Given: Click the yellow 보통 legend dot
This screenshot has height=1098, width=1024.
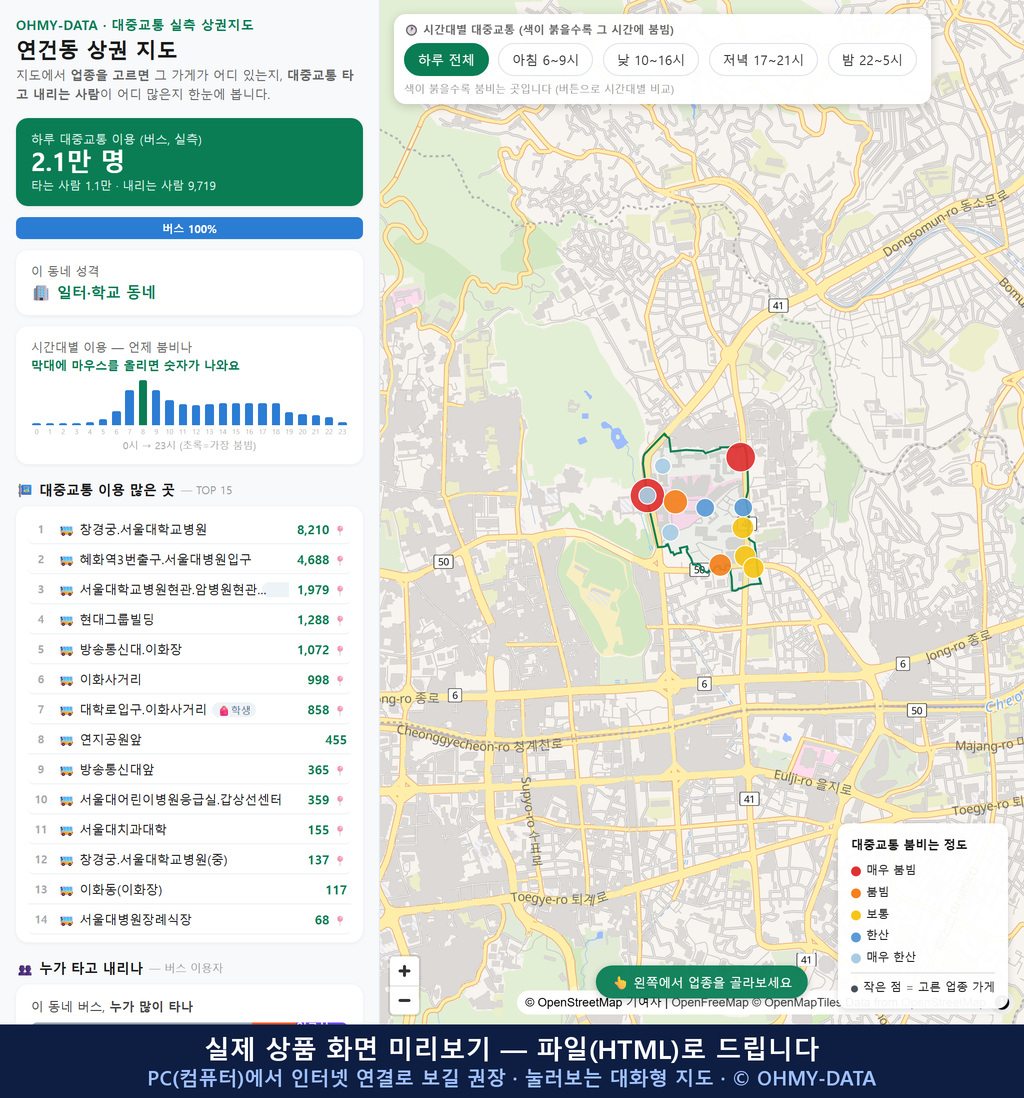Looking at the screenshot, I should click(855, 915).
